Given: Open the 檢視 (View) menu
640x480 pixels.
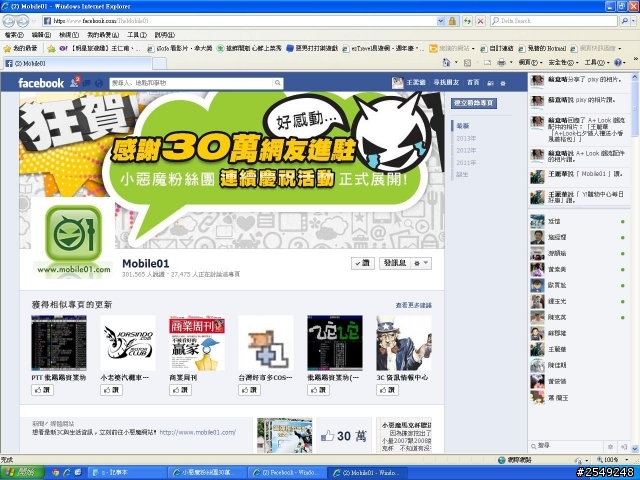Looking at the screenshot, I should pyautogui.click(x=69, y=35).
